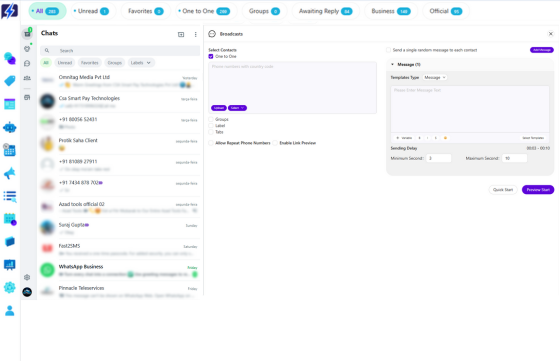Image resolution: width=560 pixels, height=361 pixels.
Task: Click the Quick Start button
Action: click(503, 190)
